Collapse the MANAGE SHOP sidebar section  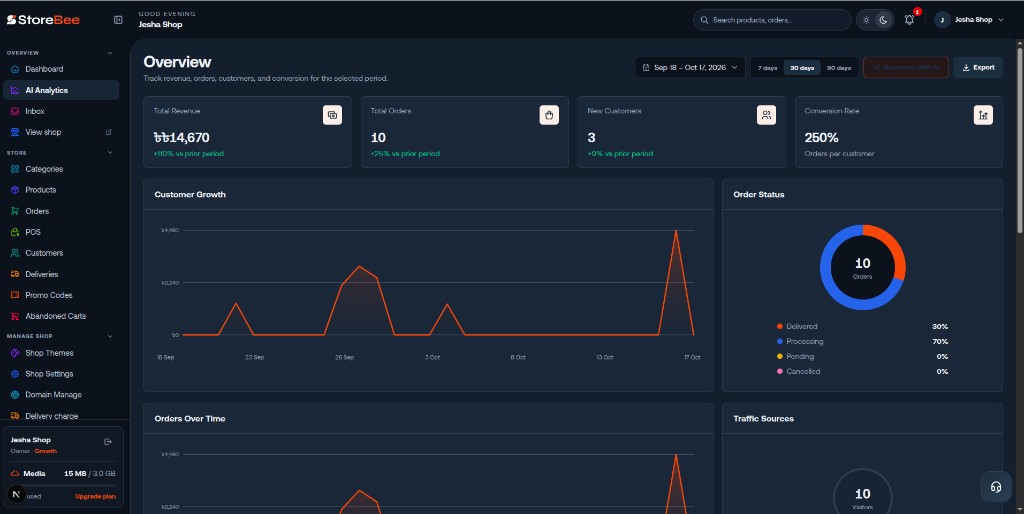coord(110,336)
